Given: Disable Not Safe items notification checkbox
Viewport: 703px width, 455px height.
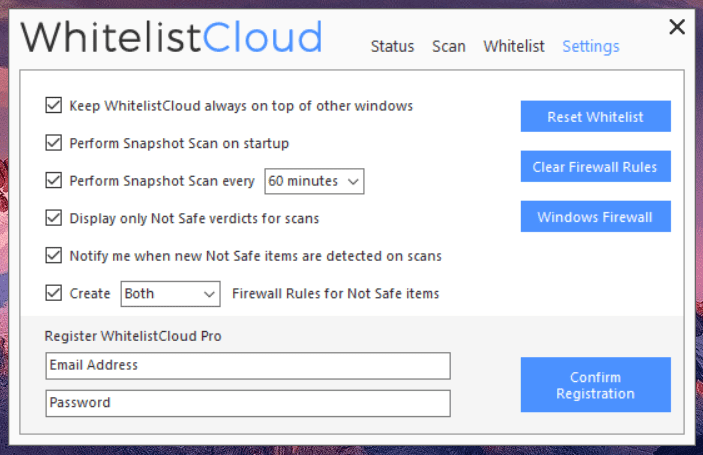Looking at the screenshot, I should [54, 255].
